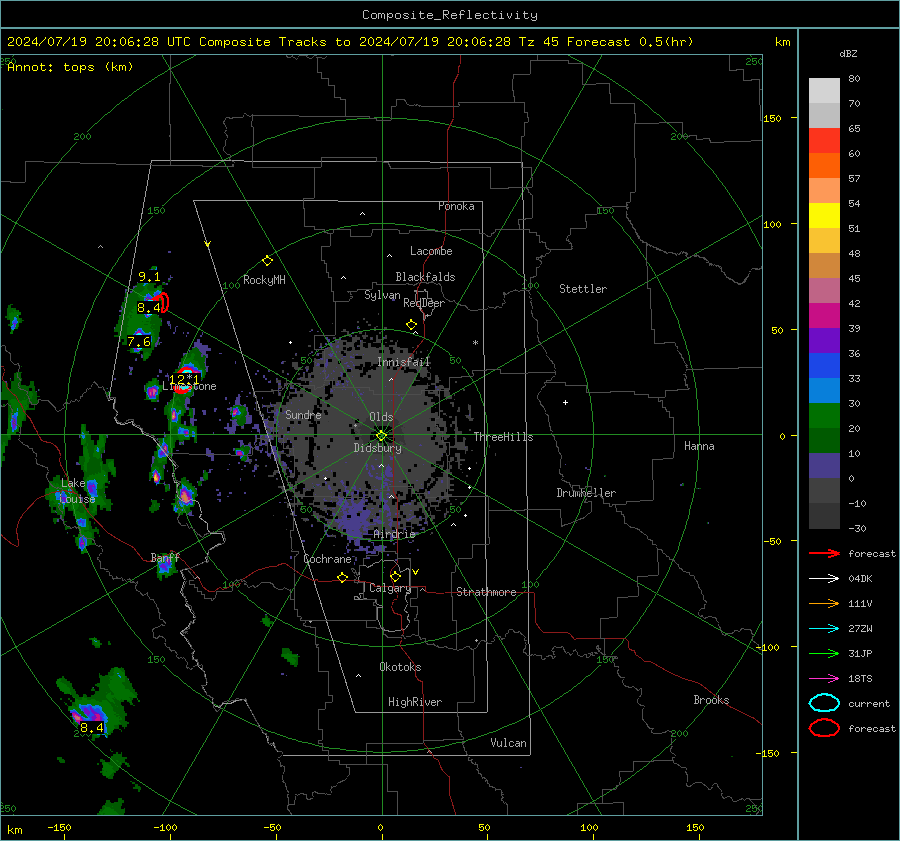The image size is (900, 841).
Task: Select the Airdrie town label
Action: [x=394, y=534]
